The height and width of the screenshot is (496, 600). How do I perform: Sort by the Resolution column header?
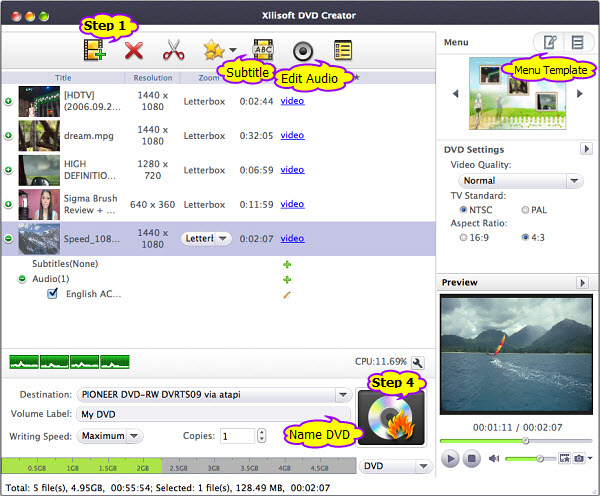tap(153, 78)
